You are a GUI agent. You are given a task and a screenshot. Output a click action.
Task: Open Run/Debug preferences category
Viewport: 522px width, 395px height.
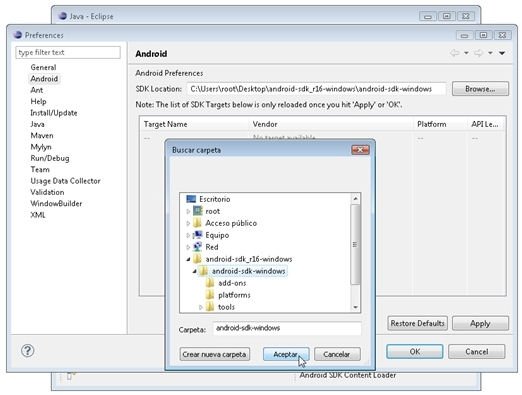point(50,158)
